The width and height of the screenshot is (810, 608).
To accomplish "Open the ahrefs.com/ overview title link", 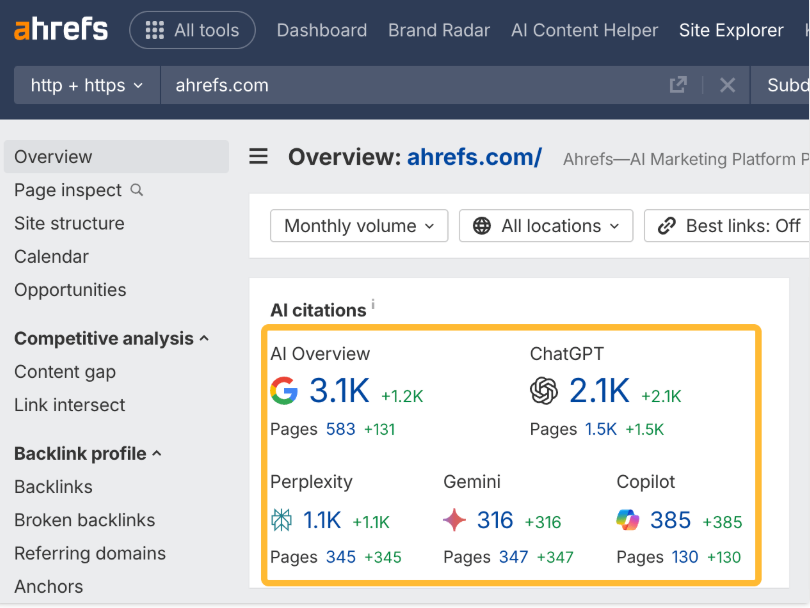I will coord(474,157).
